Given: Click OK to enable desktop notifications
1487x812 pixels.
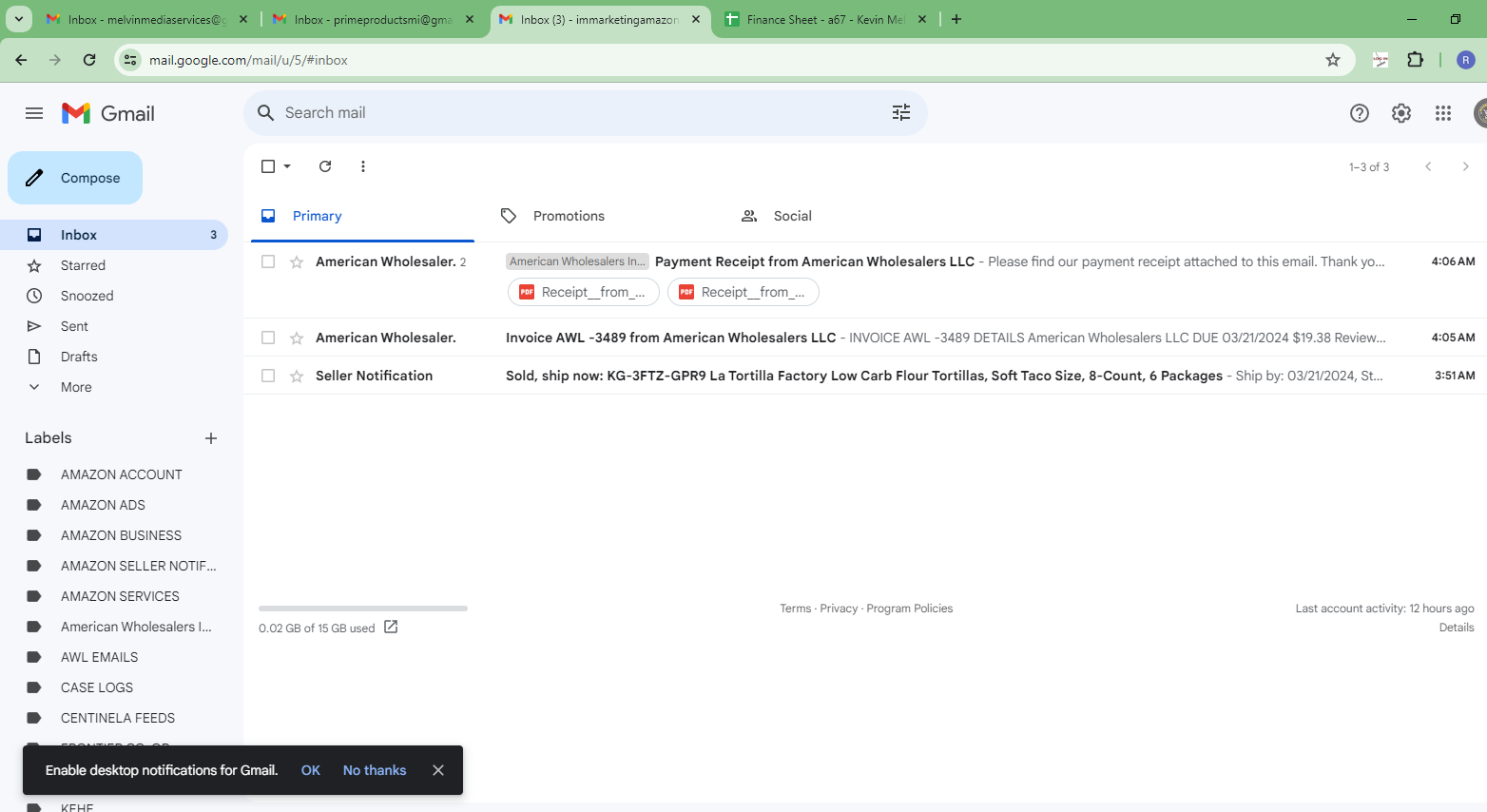Looking at the screenshot, I should pyautogui.click(x=311, y=770).
